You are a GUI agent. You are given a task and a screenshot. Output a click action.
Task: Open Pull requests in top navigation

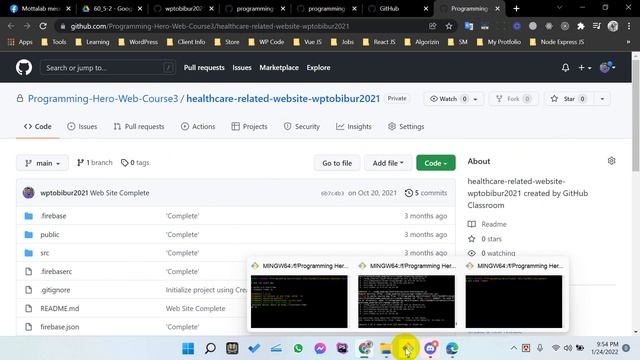pyautogui.click(x=204, y=68)
